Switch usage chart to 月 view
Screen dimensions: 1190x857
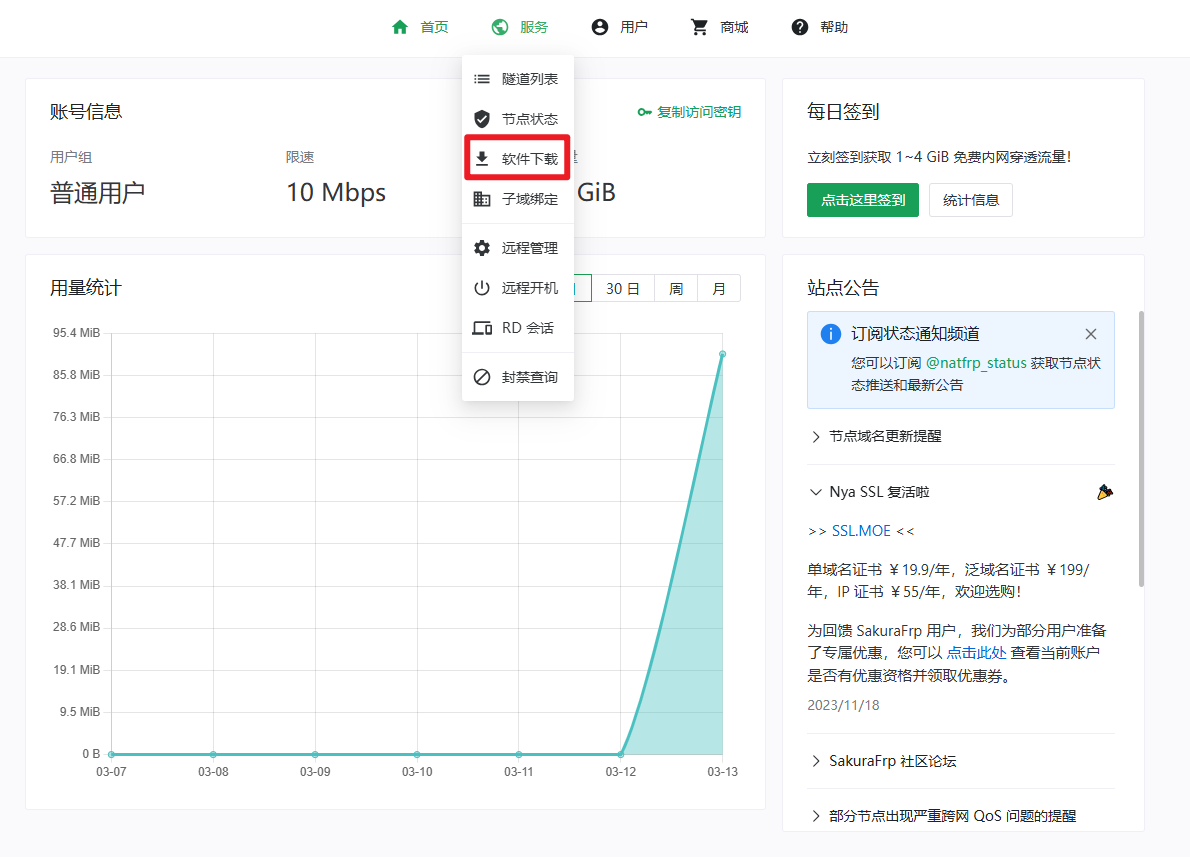pos(719,288)
